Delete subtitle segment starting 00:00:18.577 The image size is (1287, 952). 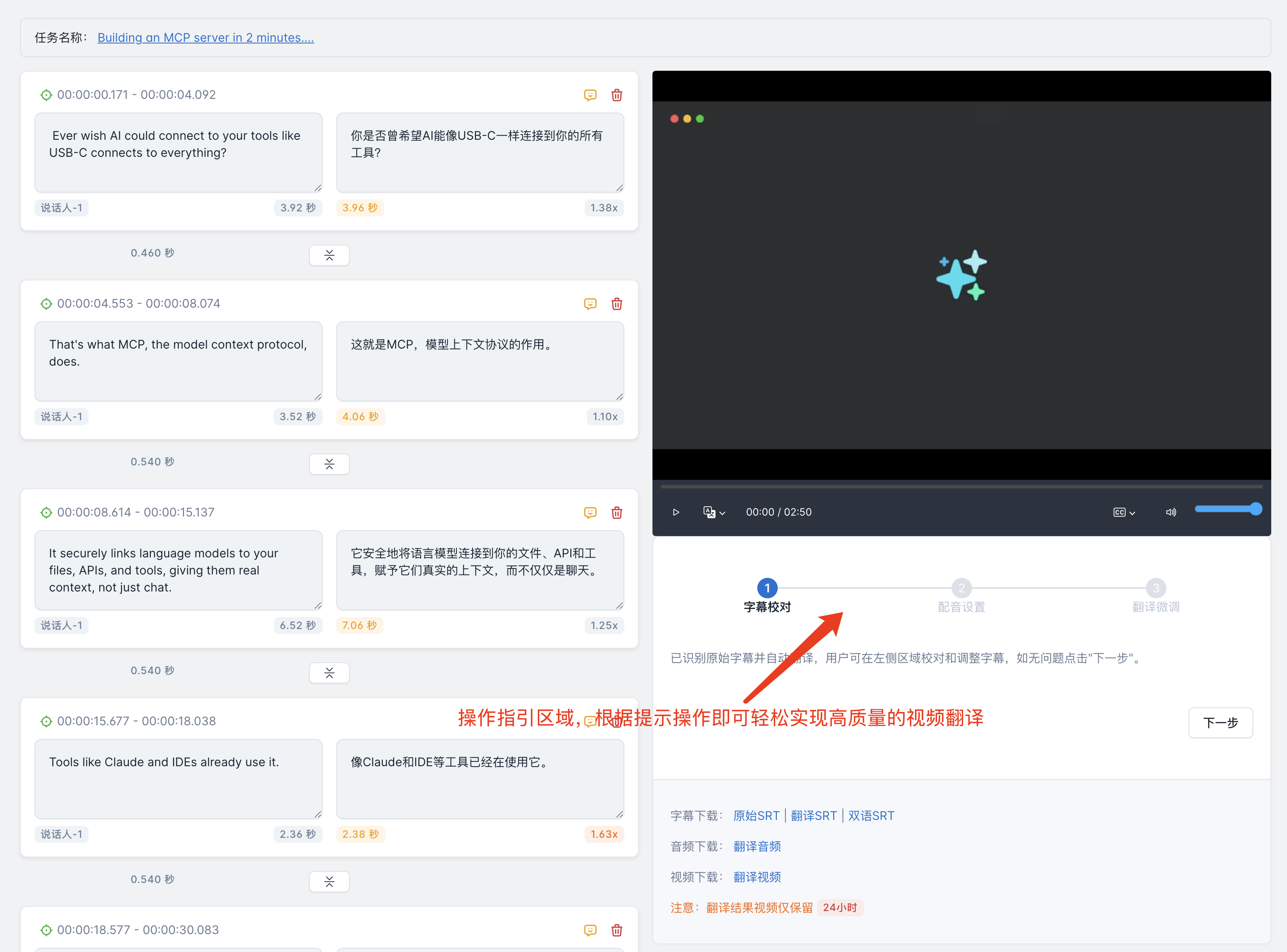617,930
